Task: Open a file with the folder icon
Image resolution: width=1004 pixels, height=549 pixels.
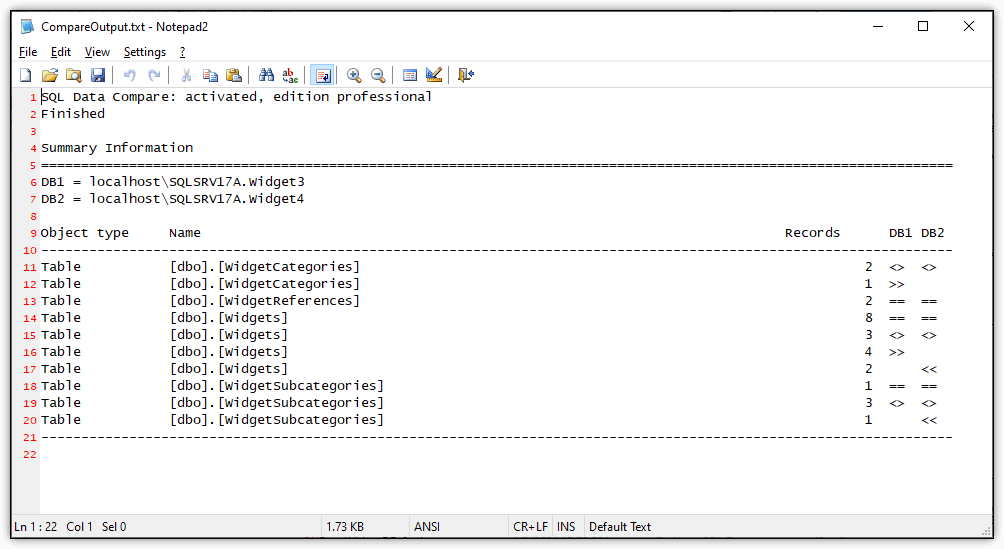Action: tap(50, 75)
